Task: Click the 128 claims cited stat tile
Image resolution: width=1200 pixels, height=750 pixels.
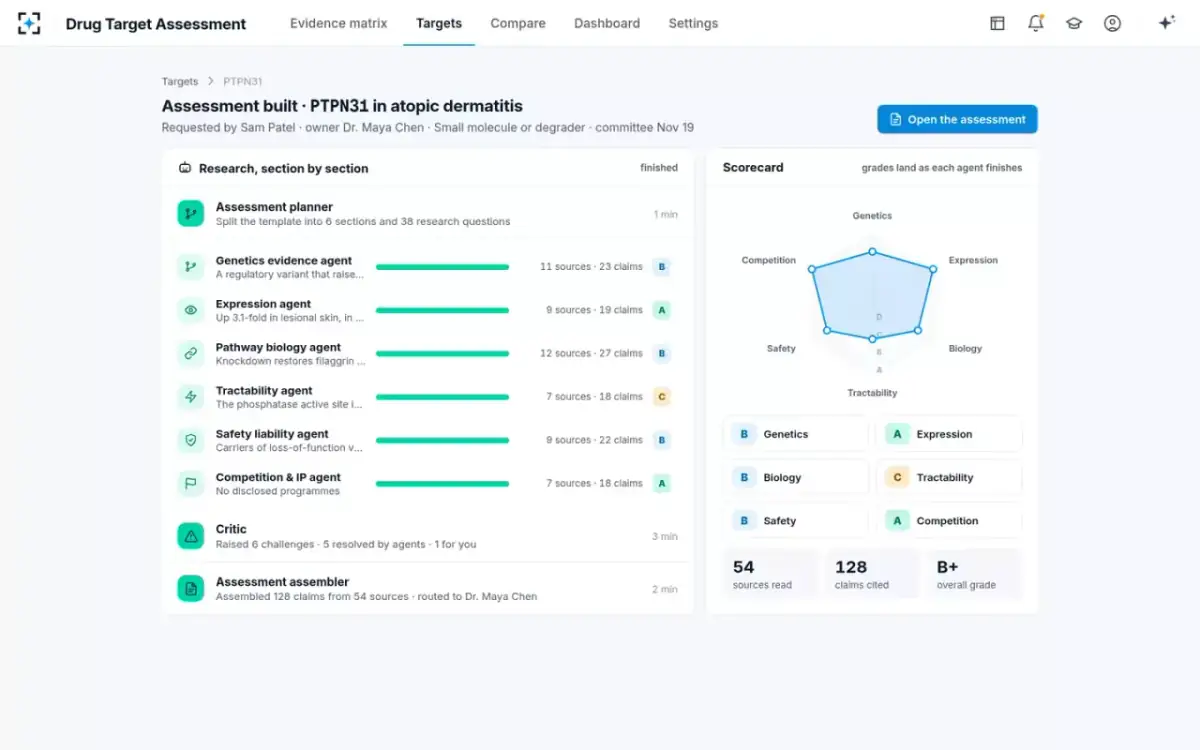Action: pos(872,574)
